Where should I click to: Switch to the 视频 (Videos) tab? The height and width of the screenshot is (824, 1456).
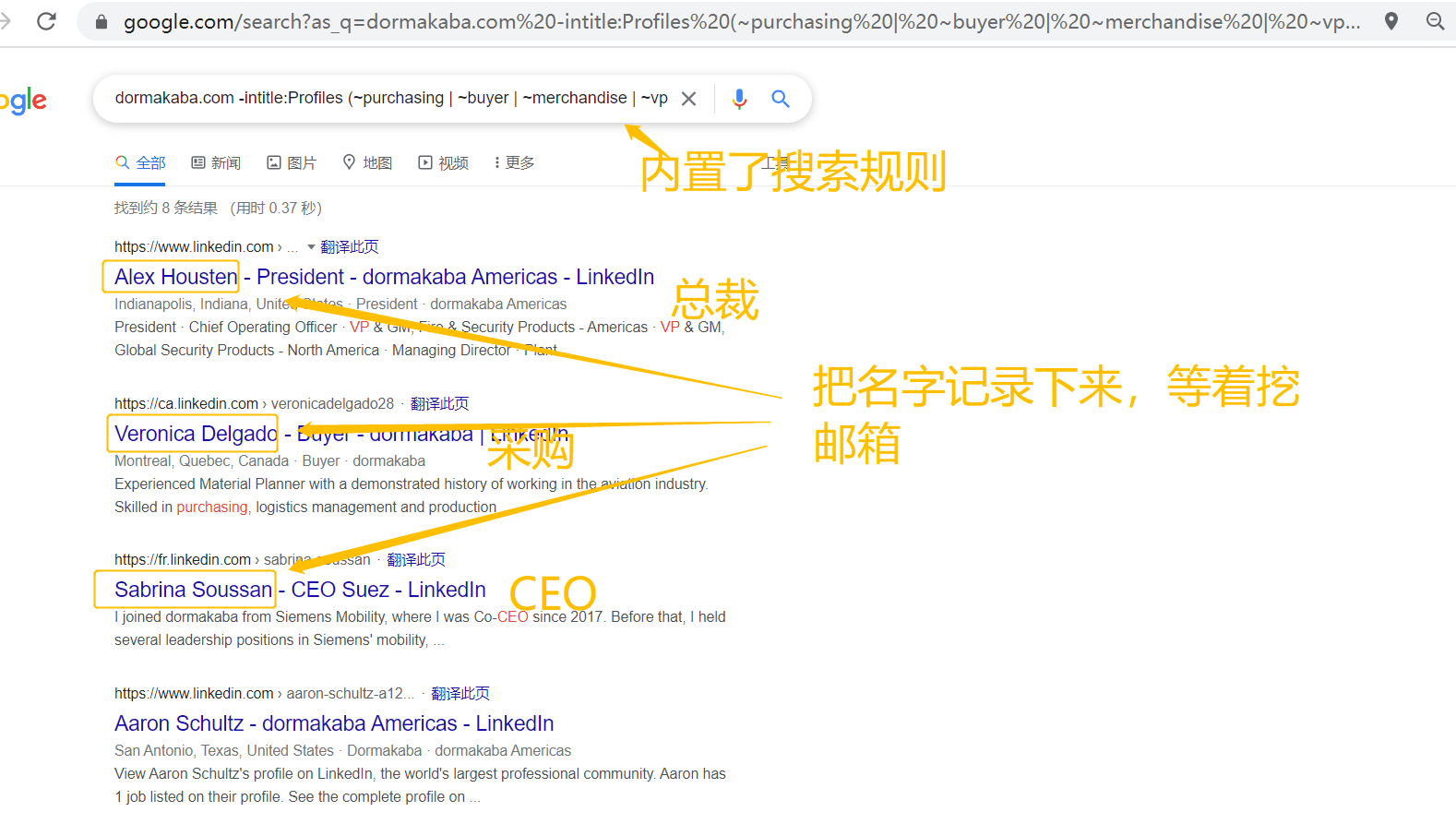(x=444, y=163)
